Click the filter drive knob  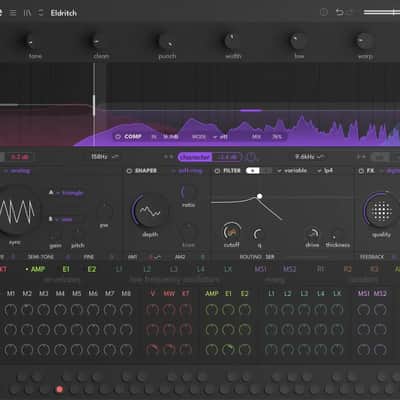click(x=312, y=233)
